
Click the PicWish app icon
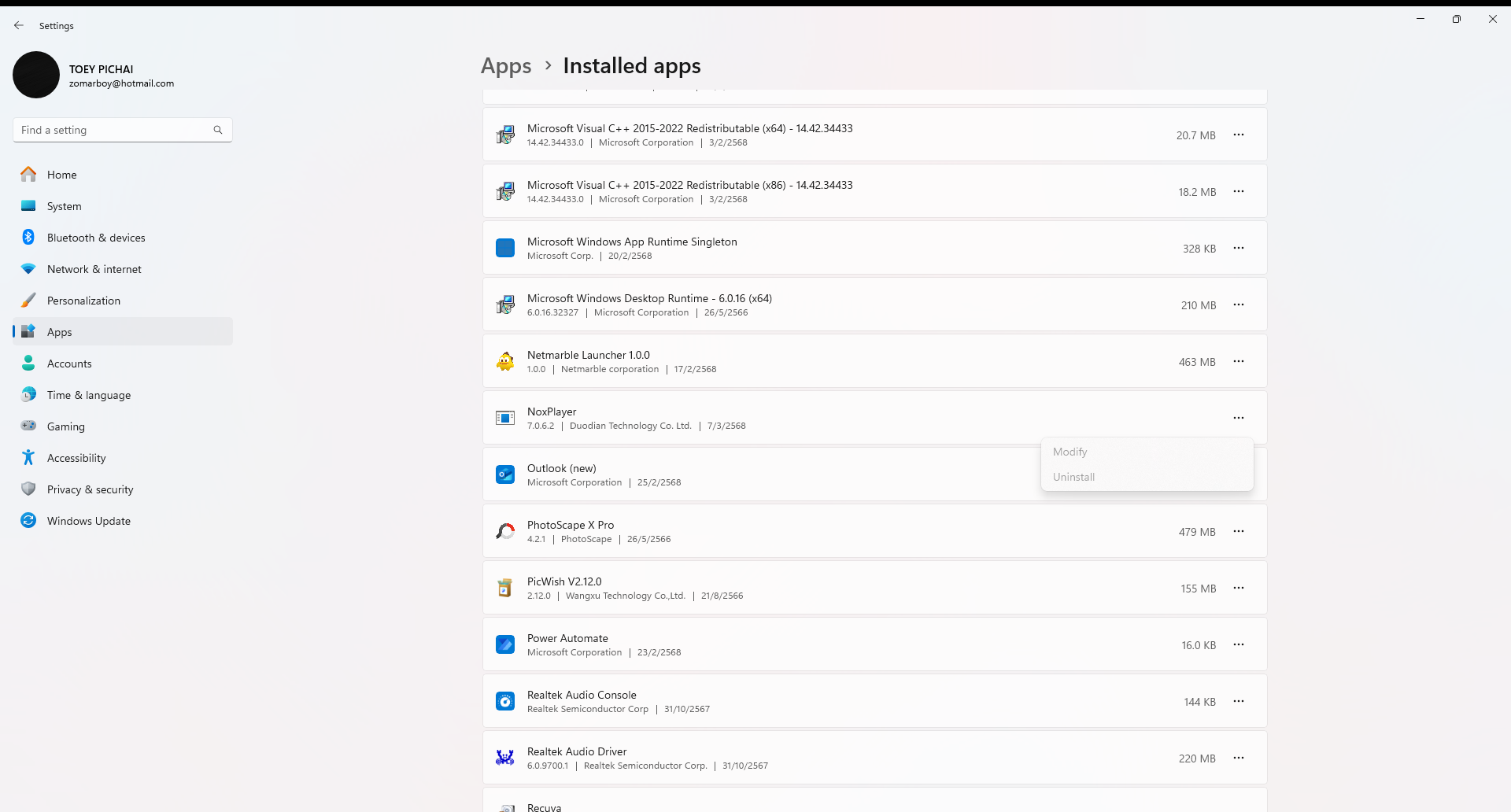(x=505, y=588)
